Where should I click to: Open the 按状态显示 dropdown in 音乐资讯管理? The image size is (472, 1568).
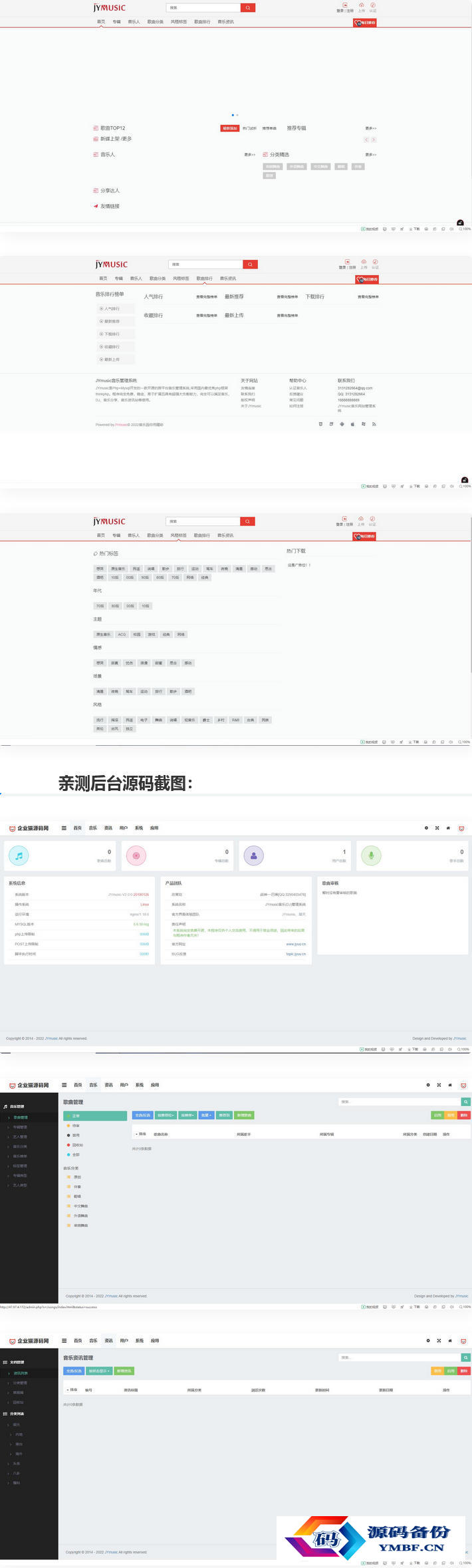point(99,1371)
